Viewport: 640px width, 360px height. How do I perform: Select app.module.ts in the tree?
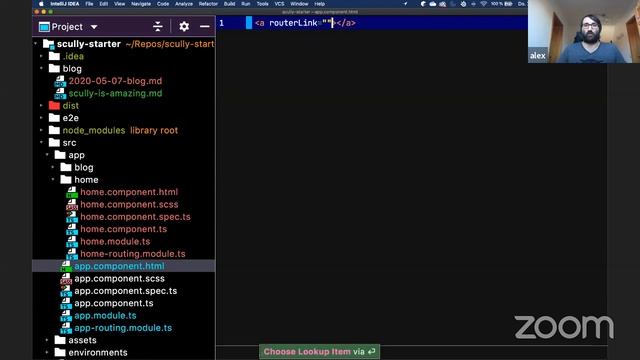pyautogui.click(x=105, y=316)
